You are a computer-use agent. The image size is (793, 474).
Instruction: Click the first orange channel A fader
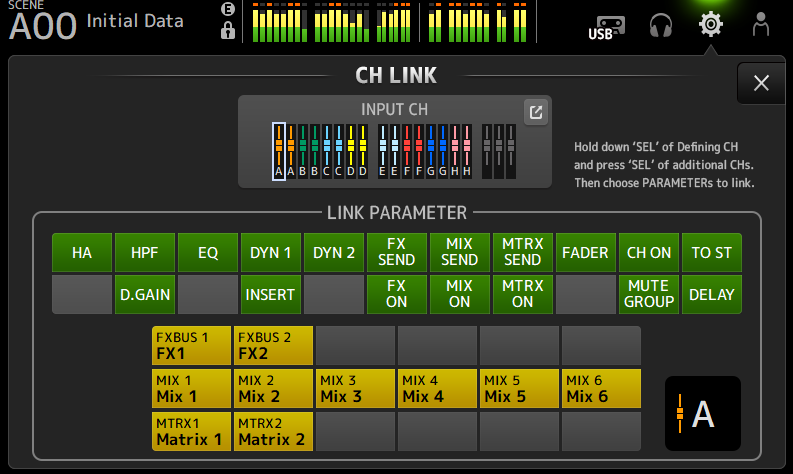click(279, 151)
